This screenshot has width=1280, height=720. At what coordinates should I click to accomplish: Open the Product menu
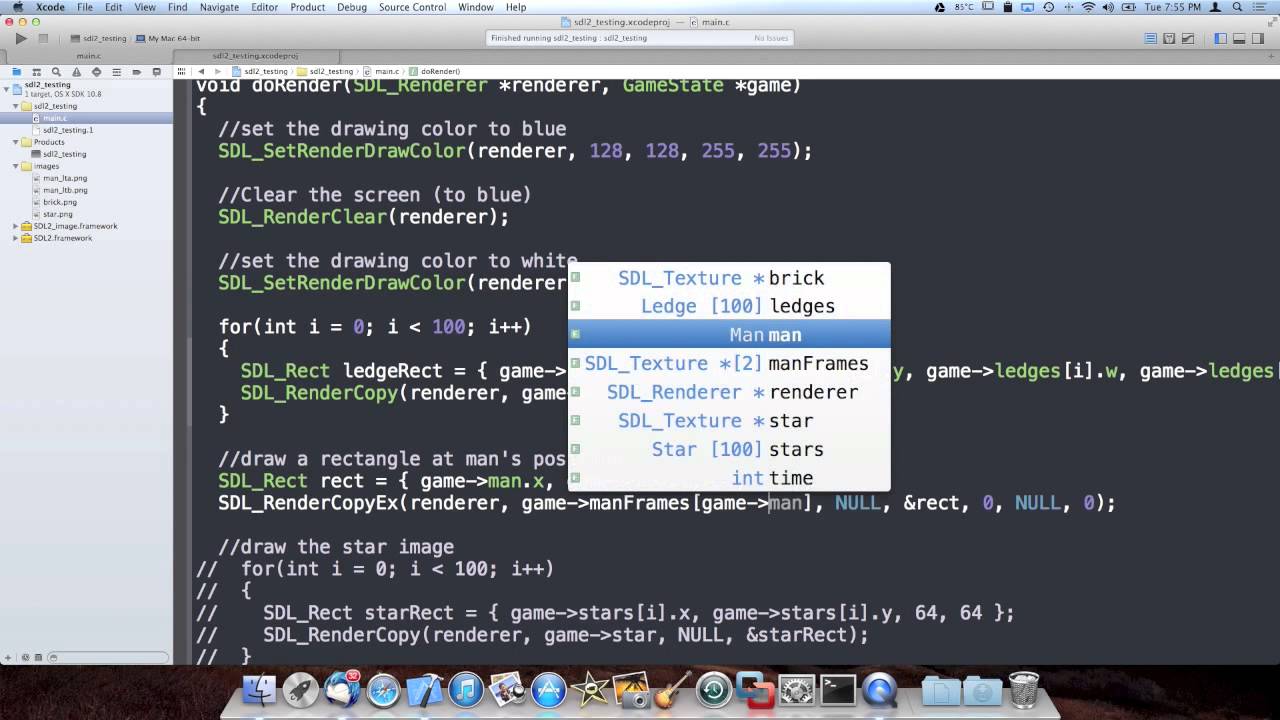[307, 7]
